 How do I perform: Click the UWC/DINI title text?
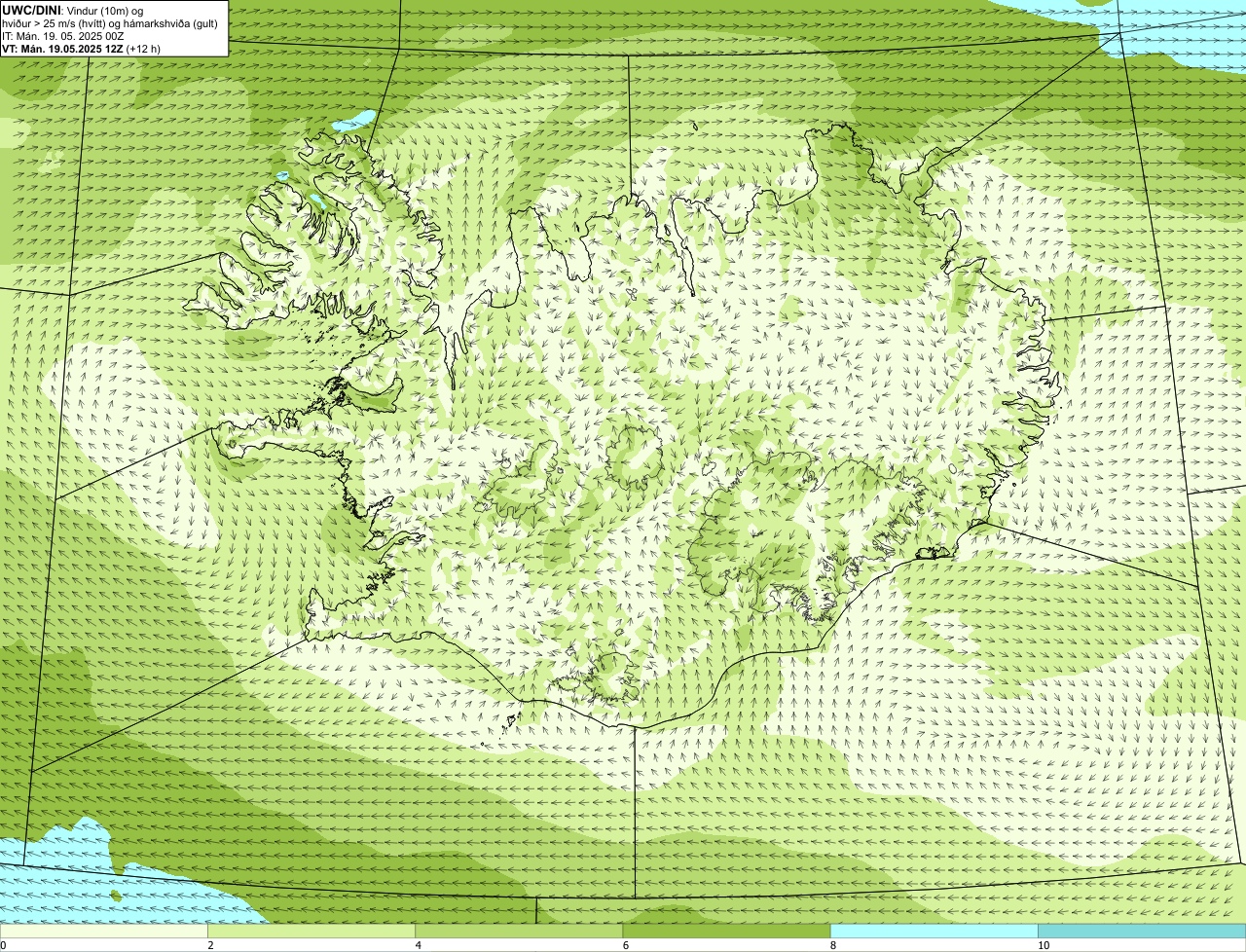pos(32,10)
